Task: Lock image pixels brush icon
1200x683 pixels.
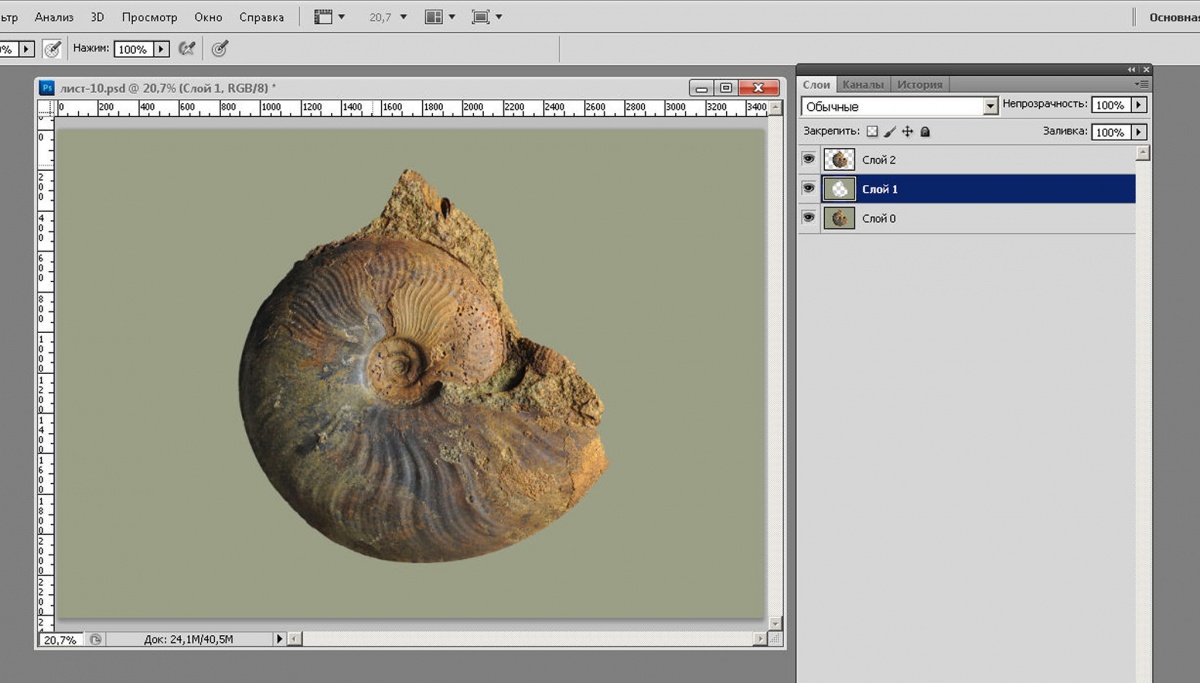Action: pyautogui.click(x=889, y=132)
